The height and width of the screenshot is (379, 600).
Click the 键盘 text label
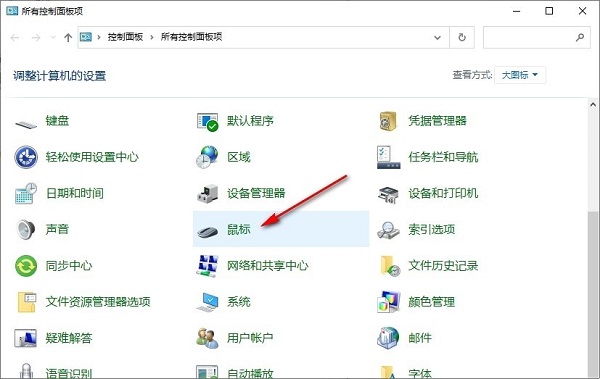tap(57, 121)
